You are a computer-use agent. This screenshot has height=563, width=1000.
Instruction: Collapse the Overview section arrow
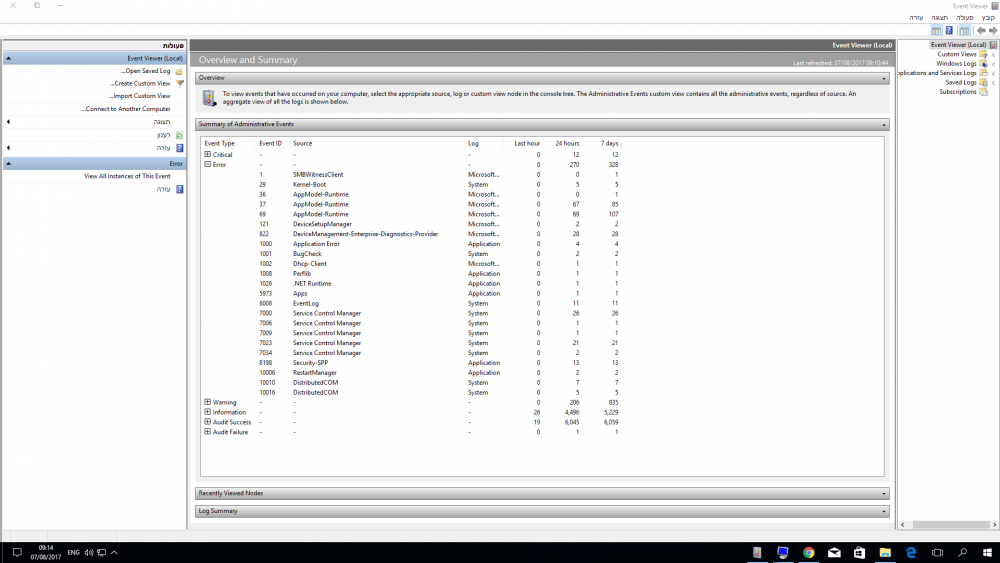[884, 78]
